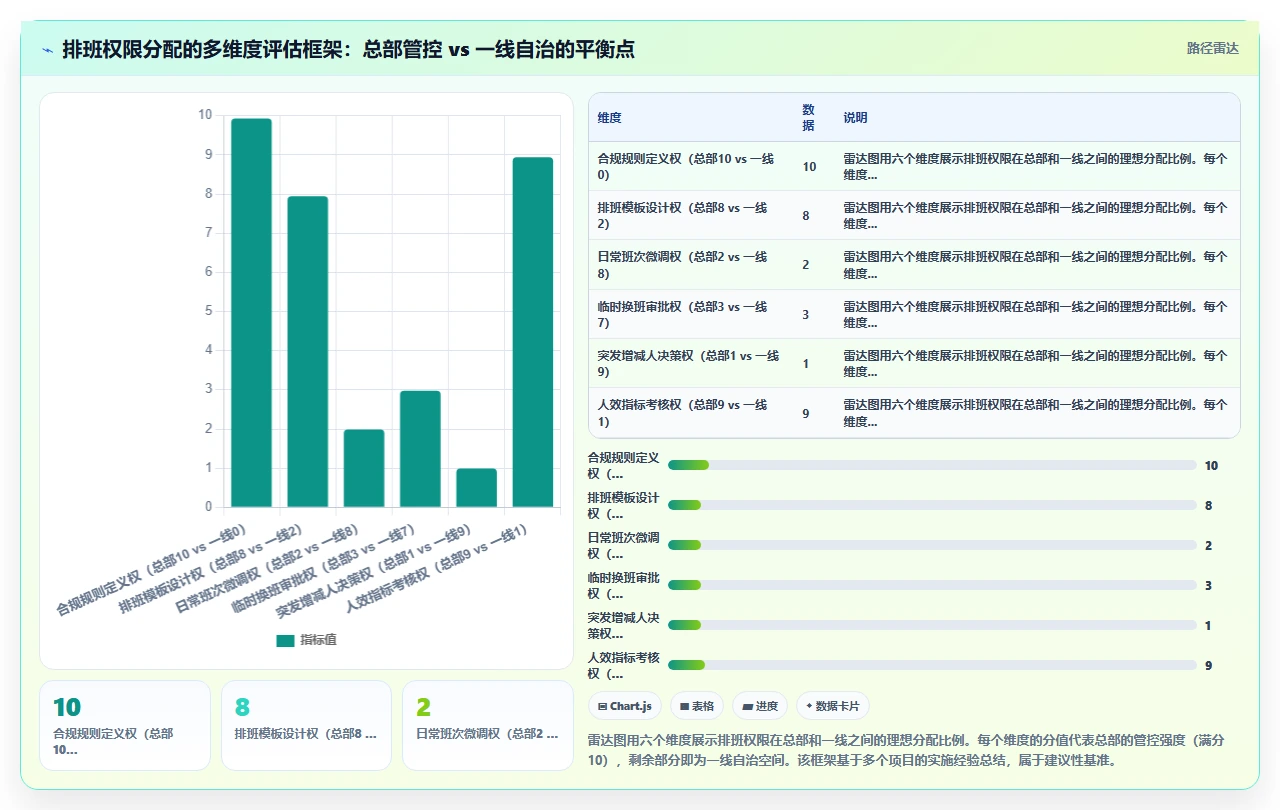The height and width of the screenshot is (810, 1280).
Task: Click the 日常班次微调权 bar in chart
Action: point(364,468)
